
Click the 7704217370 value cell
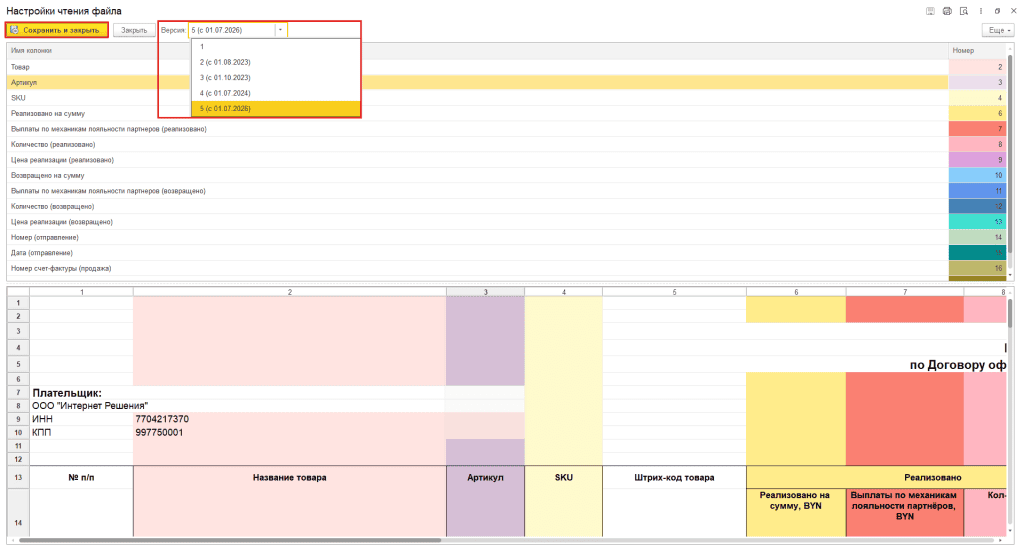(290, 419)
